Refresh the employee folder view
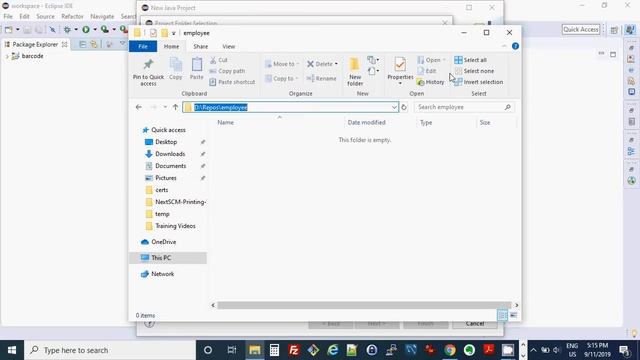Image resolution: width=640 pixels, height=360 pixels. [404, 107]
